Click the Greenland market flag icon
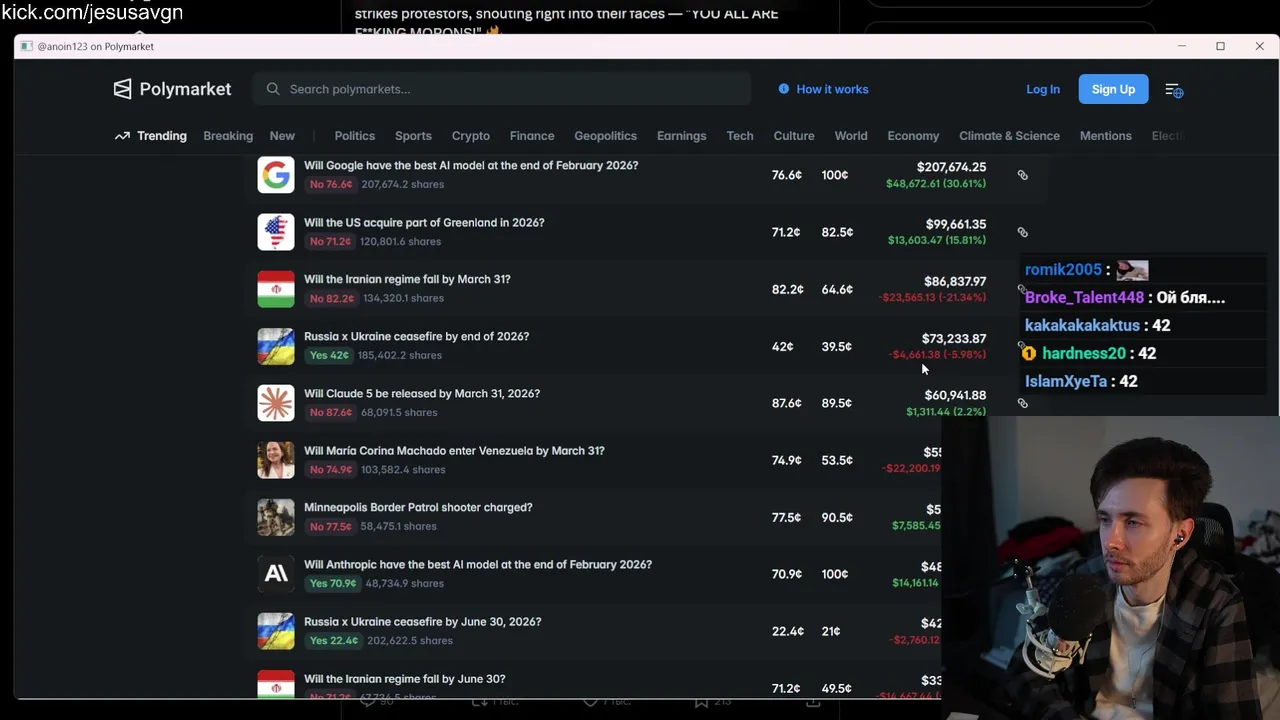 [276, 232]
